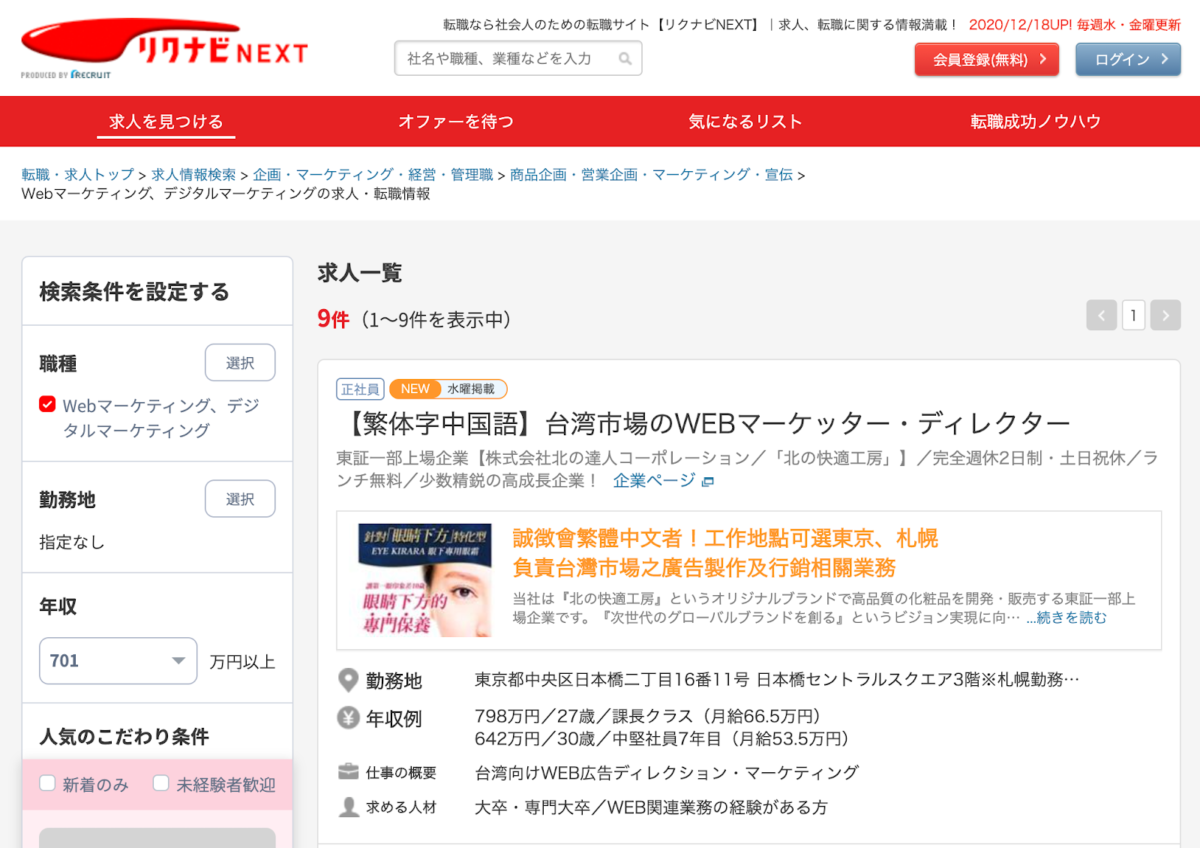Go to previous results page arrow

1101,315
